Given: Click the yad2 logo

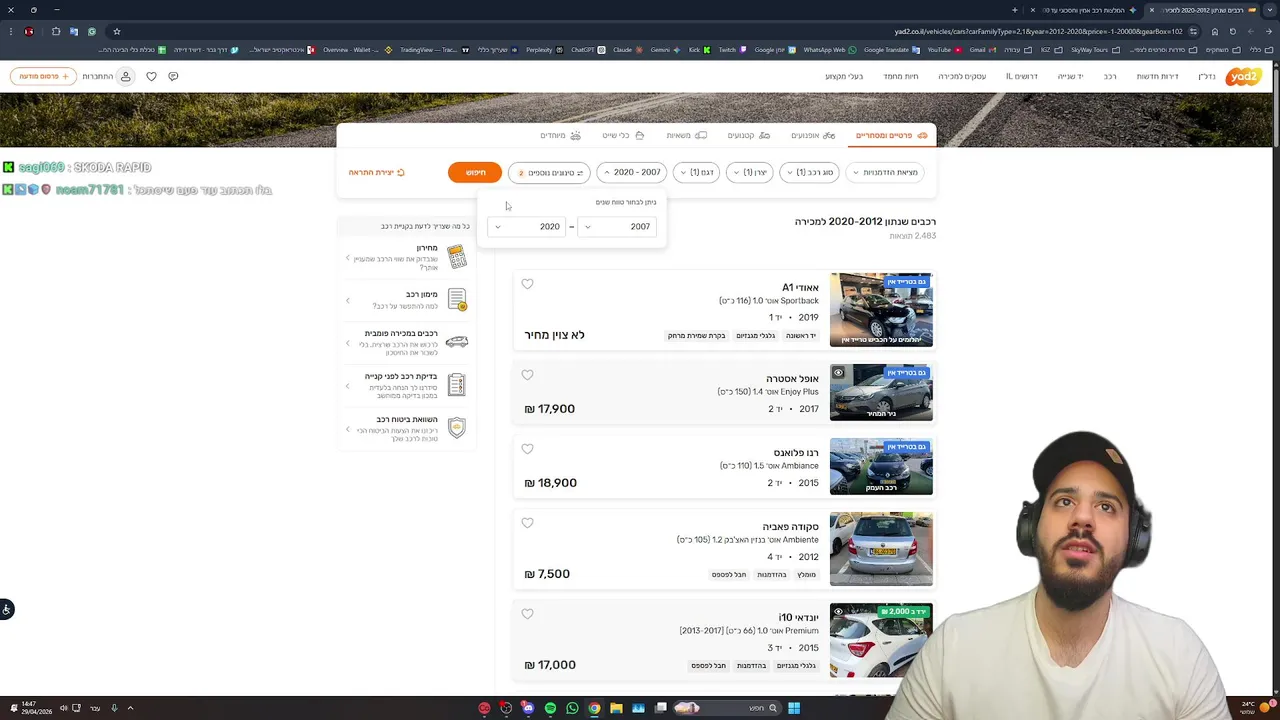Looking at the screenshot, I should [x=1244, y=76].
